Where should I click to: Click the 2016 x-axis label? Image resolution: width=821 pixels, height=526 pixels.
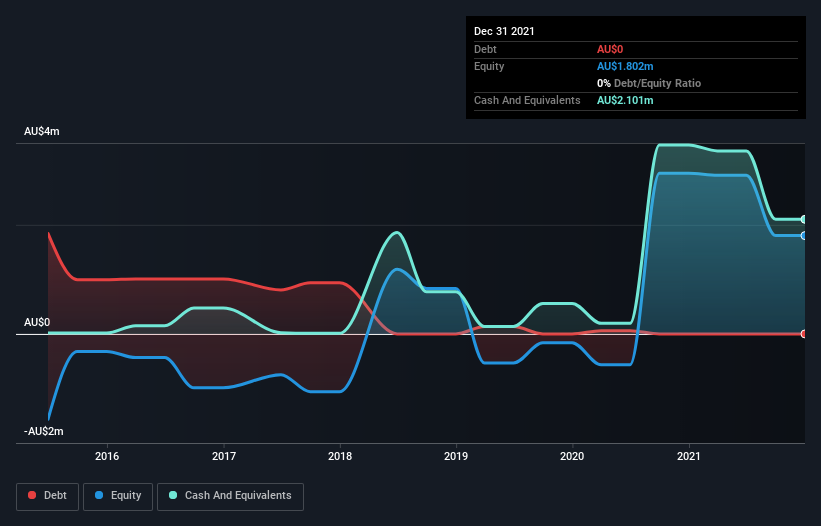tap(107, 456)
